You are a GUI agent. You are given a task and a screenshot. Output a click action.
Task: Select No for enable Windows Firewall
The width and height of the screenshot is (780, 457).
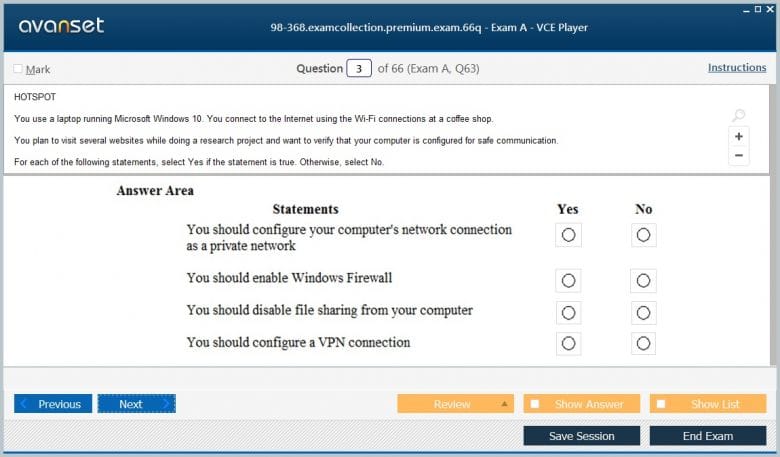[643, 281]
